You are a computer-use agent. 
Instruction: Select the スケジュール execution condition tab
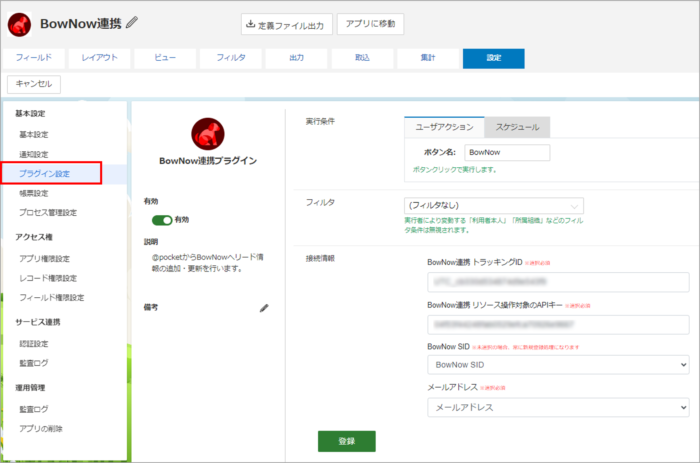(517, 127)
